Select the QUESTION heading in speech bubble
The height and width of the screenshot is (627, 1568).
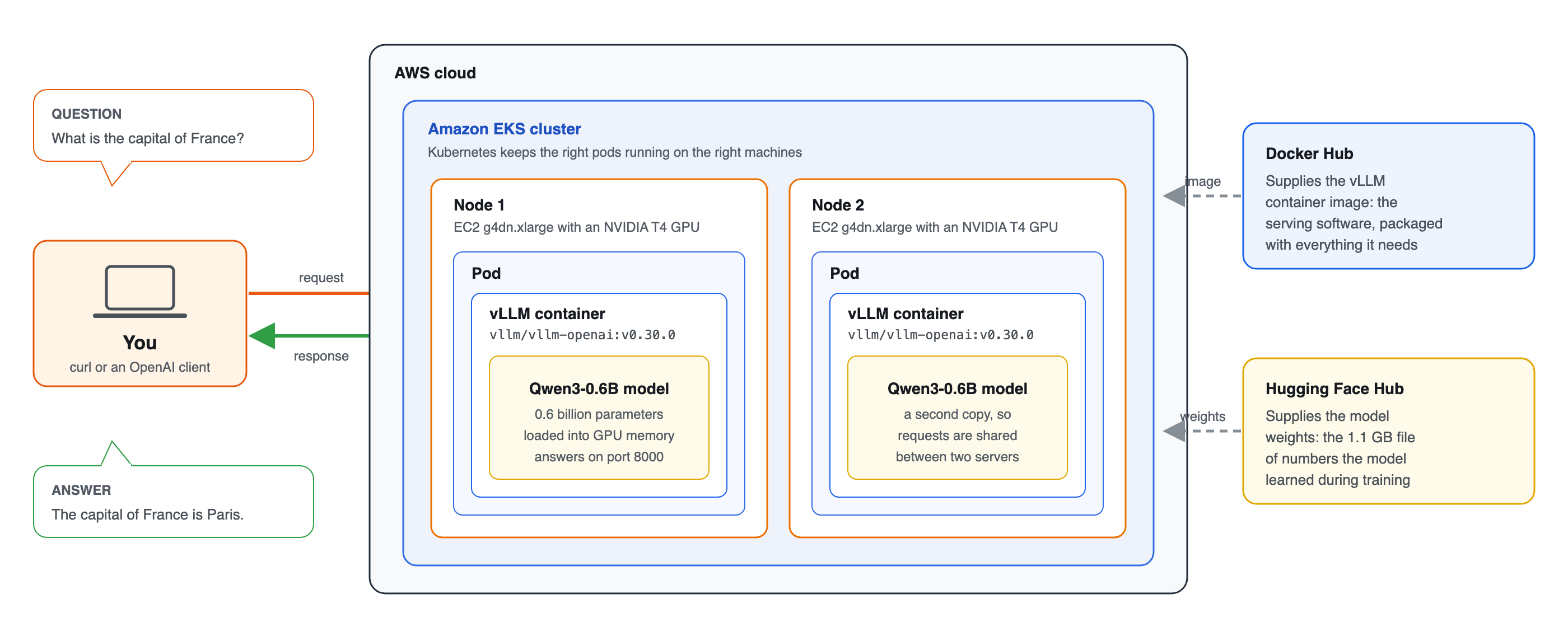tap(86, 114)
